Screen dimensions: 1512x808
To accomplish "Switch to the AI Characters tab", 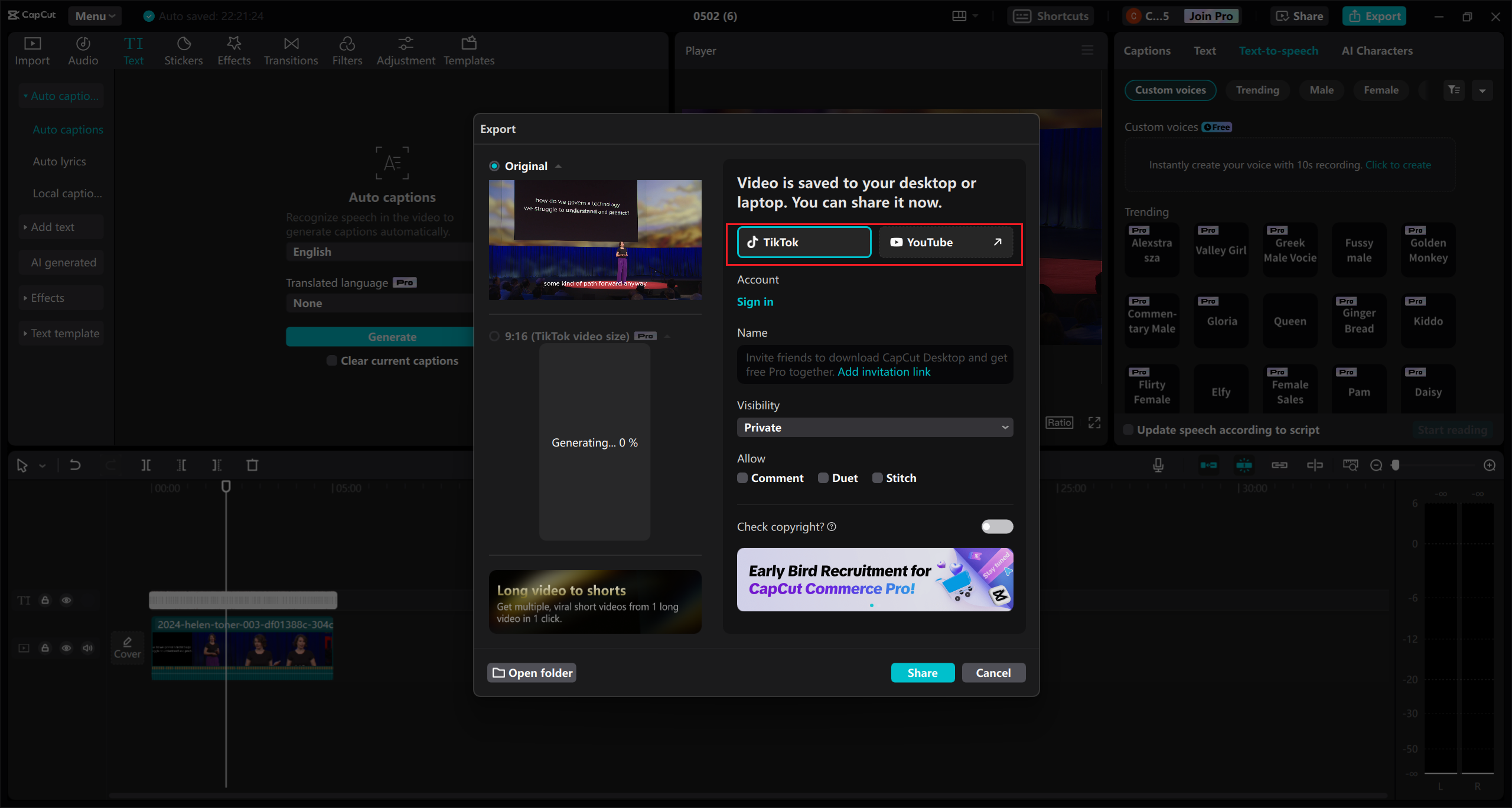I will click(x=1377, y=51).
